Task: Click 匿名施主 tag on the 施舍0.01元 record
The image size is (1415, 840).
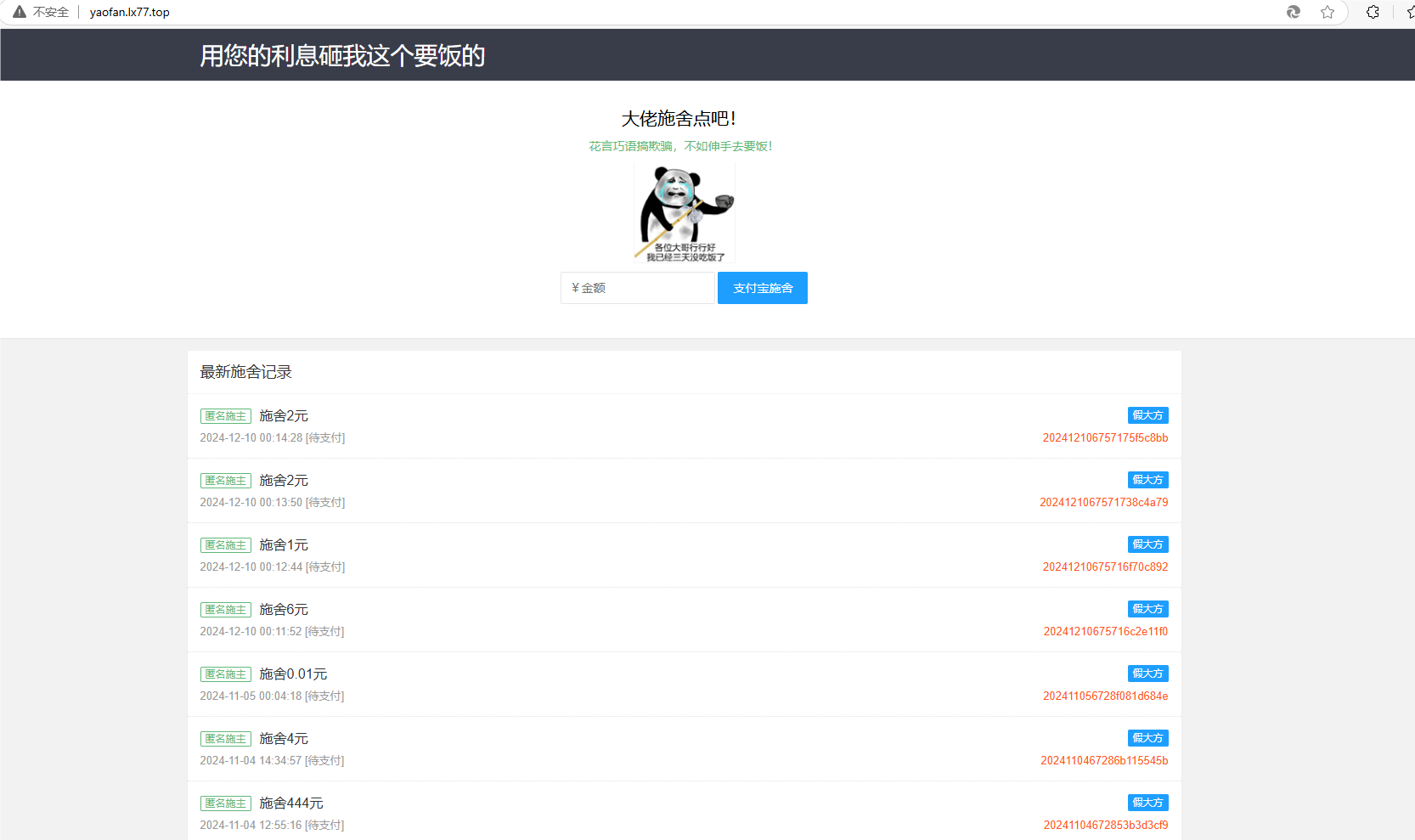Action: pyautogui.click(x=226, y=674)
